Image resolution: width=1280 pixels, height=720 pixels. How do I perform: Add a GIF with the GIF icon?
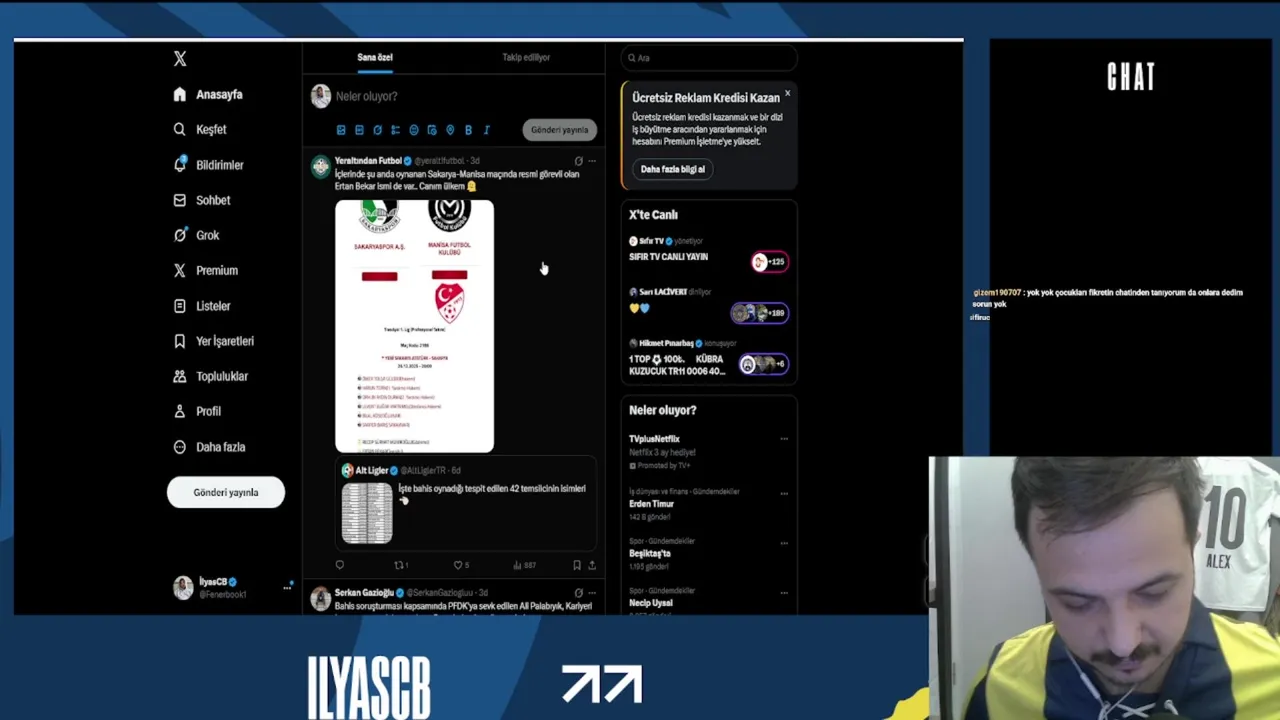click(x=359, y=130)
